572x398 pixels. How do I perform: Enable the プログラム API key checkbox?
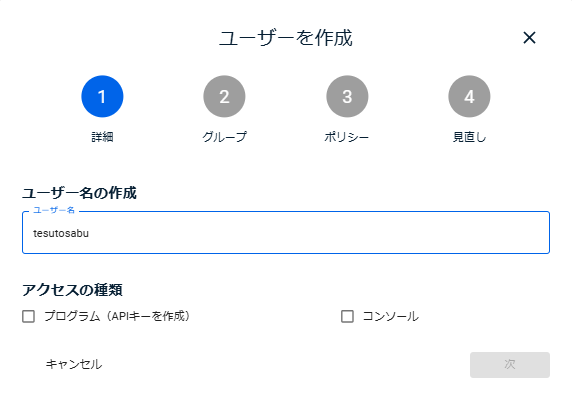coord(28,316)
